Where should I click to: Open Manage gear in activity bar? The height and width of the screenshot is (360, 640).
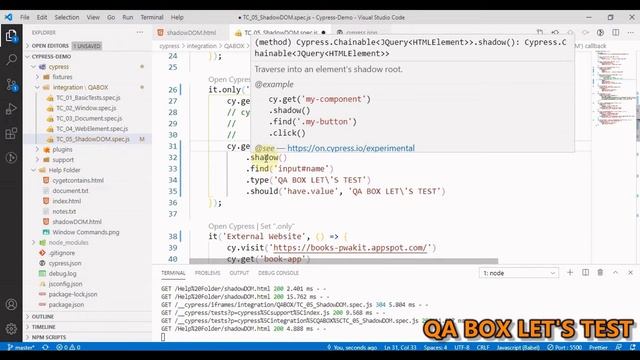coord(11,329)
